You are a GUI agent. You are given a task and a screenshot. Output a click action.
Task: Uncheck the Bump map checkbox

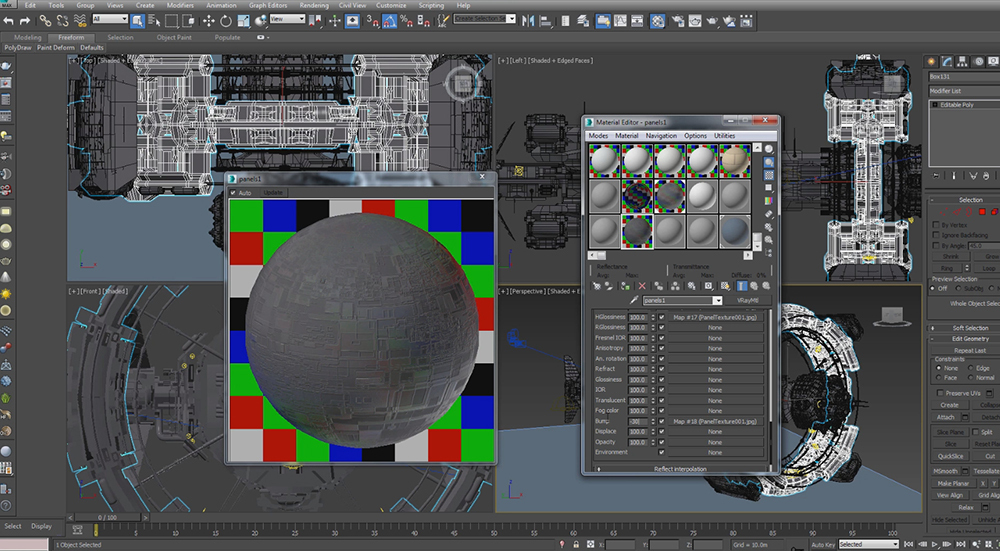point(661,421)
